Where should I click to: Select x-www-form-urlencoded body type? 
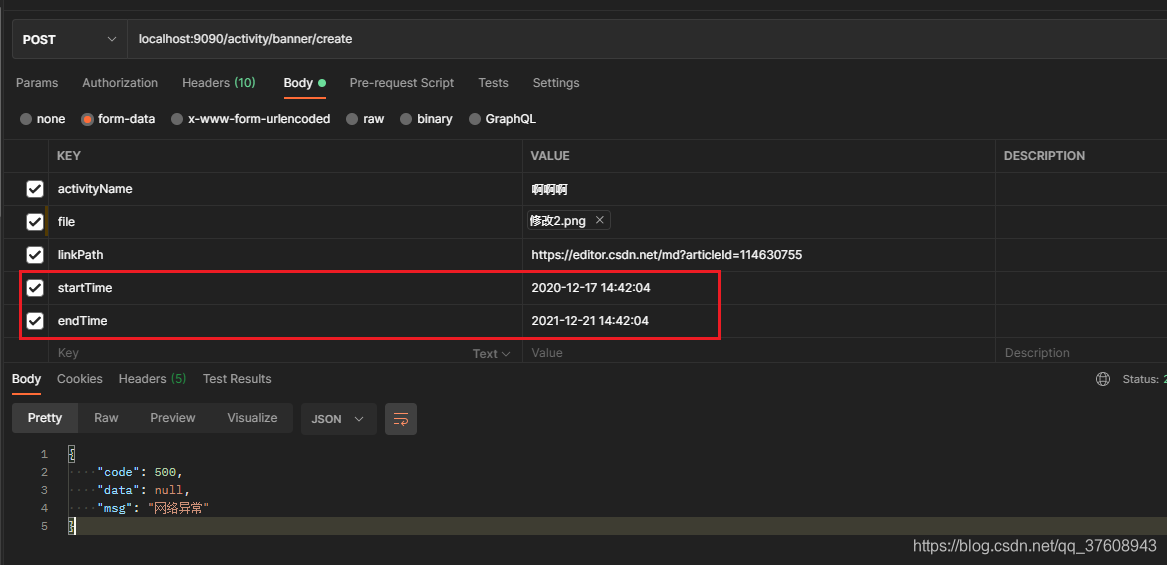(251, 119)
